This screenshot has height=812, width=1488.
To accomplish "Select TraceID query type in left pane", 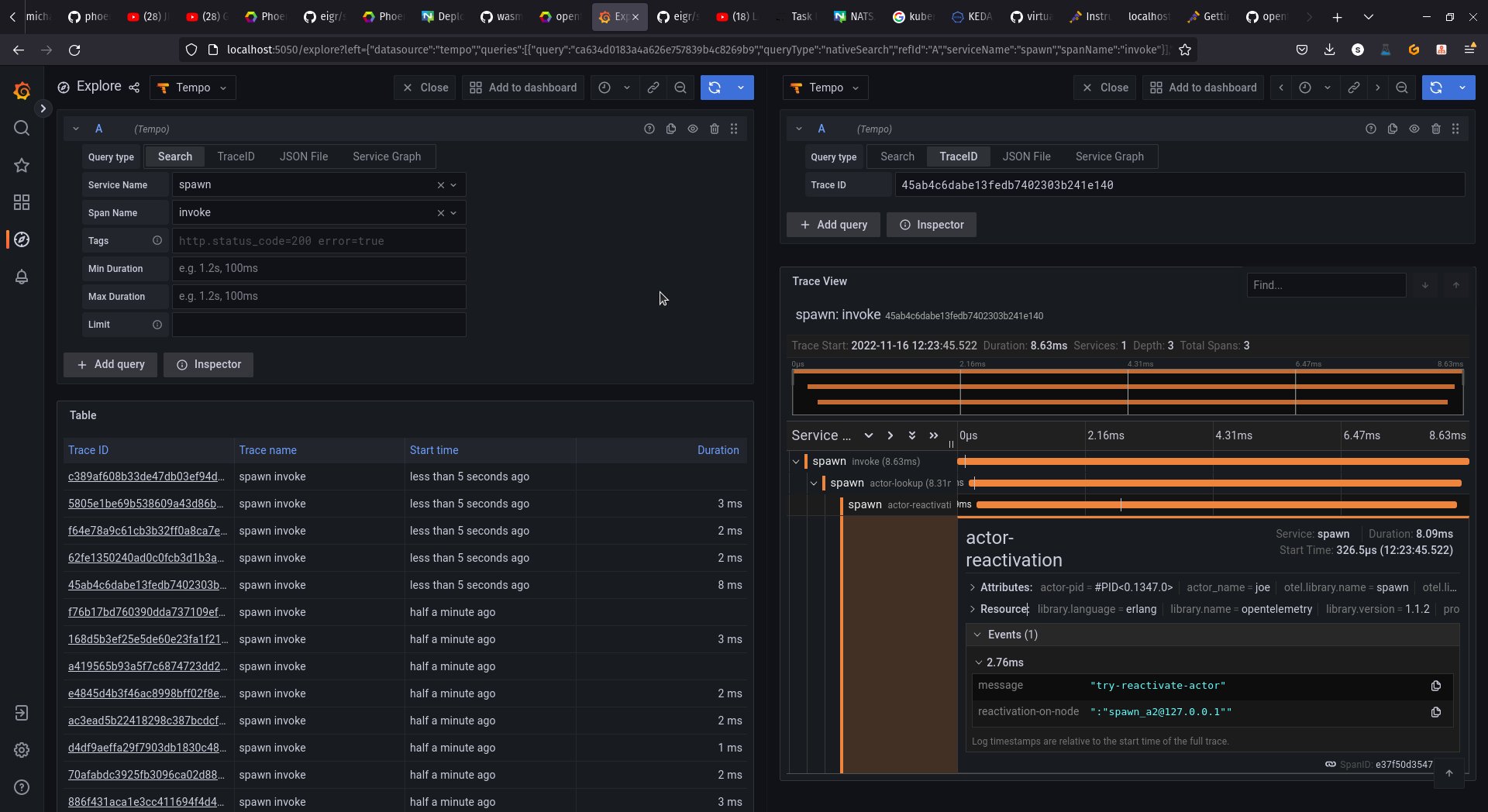I will coord(236,157).
